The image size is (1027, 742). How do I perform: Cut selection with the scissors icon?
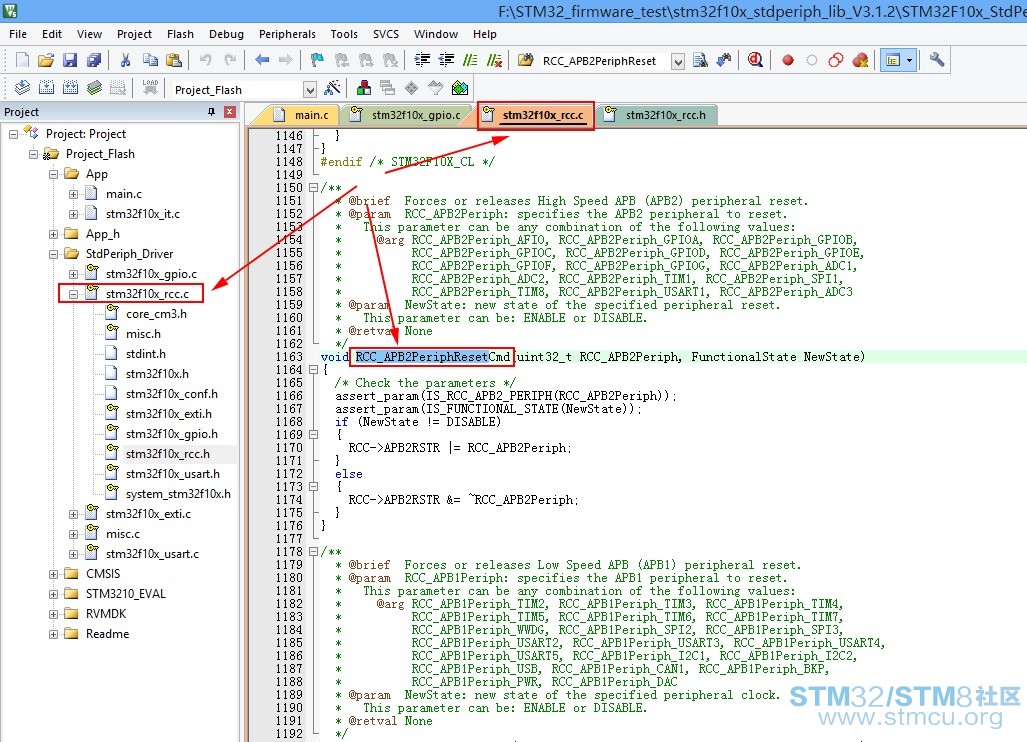[x=125, y=60]
